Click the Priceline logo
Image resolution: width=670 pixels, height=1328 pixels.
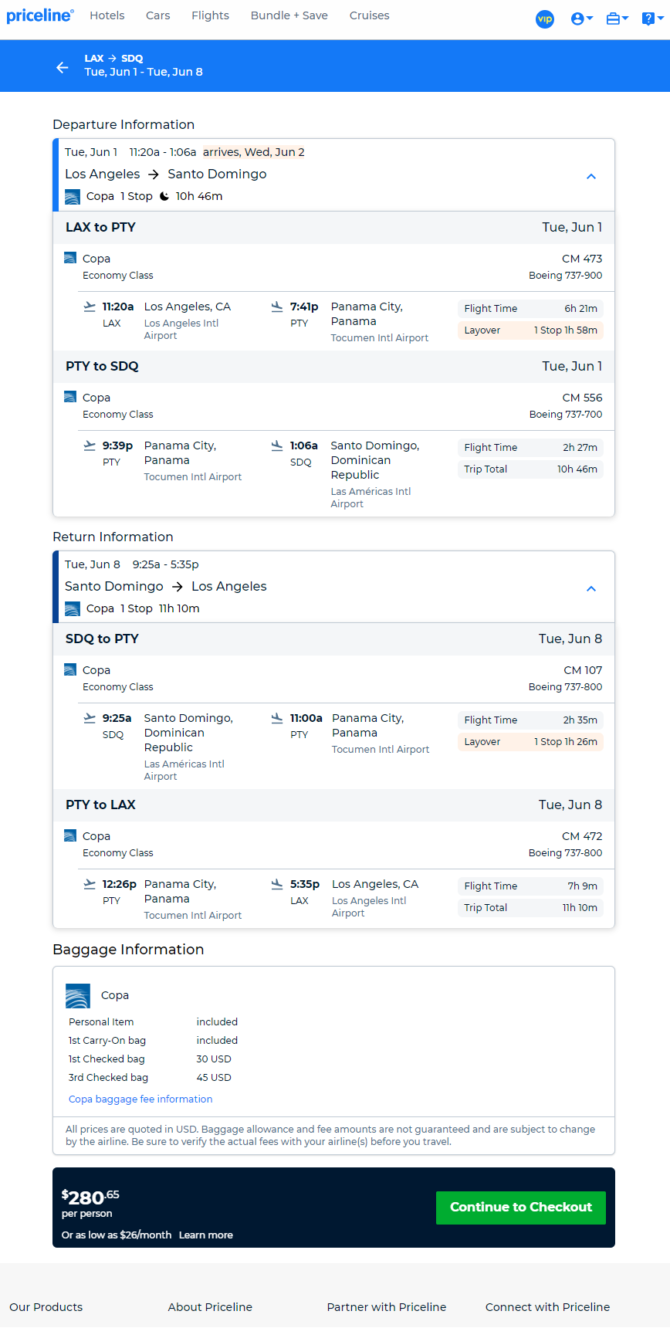click(40, 16)
